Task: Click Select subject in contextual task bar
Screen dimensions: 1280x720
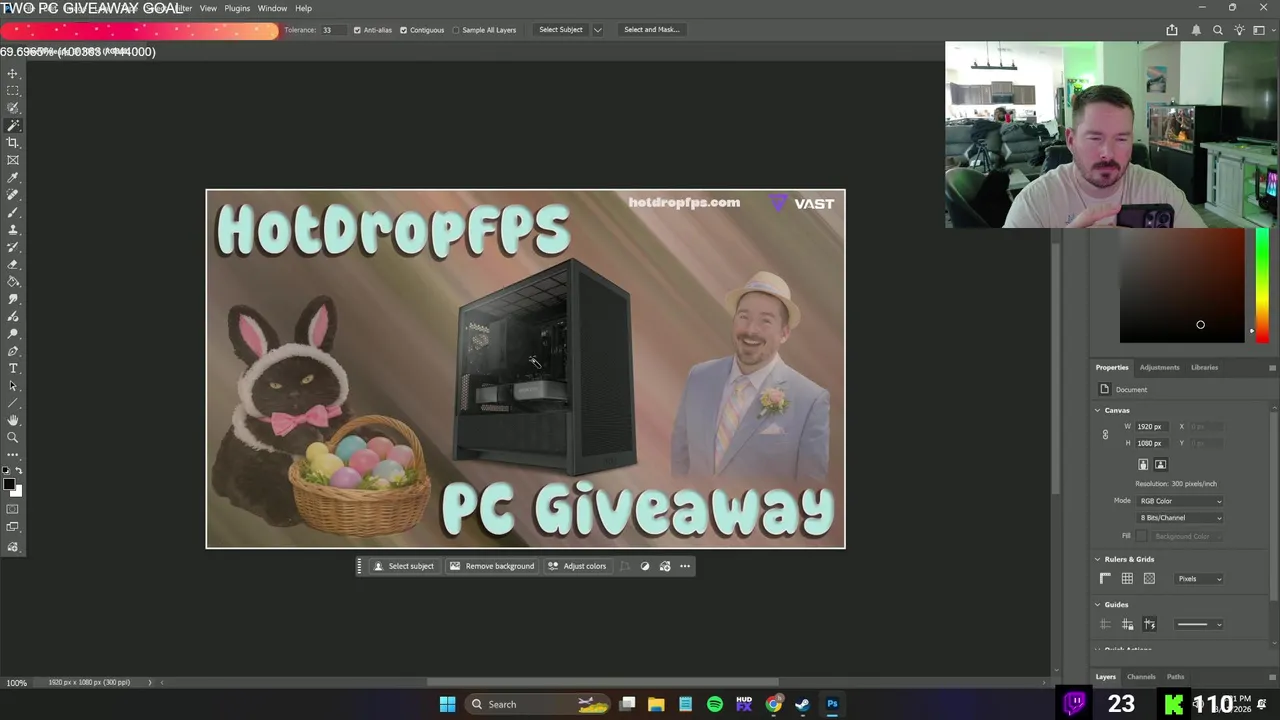Action: [x=404, y=566]
